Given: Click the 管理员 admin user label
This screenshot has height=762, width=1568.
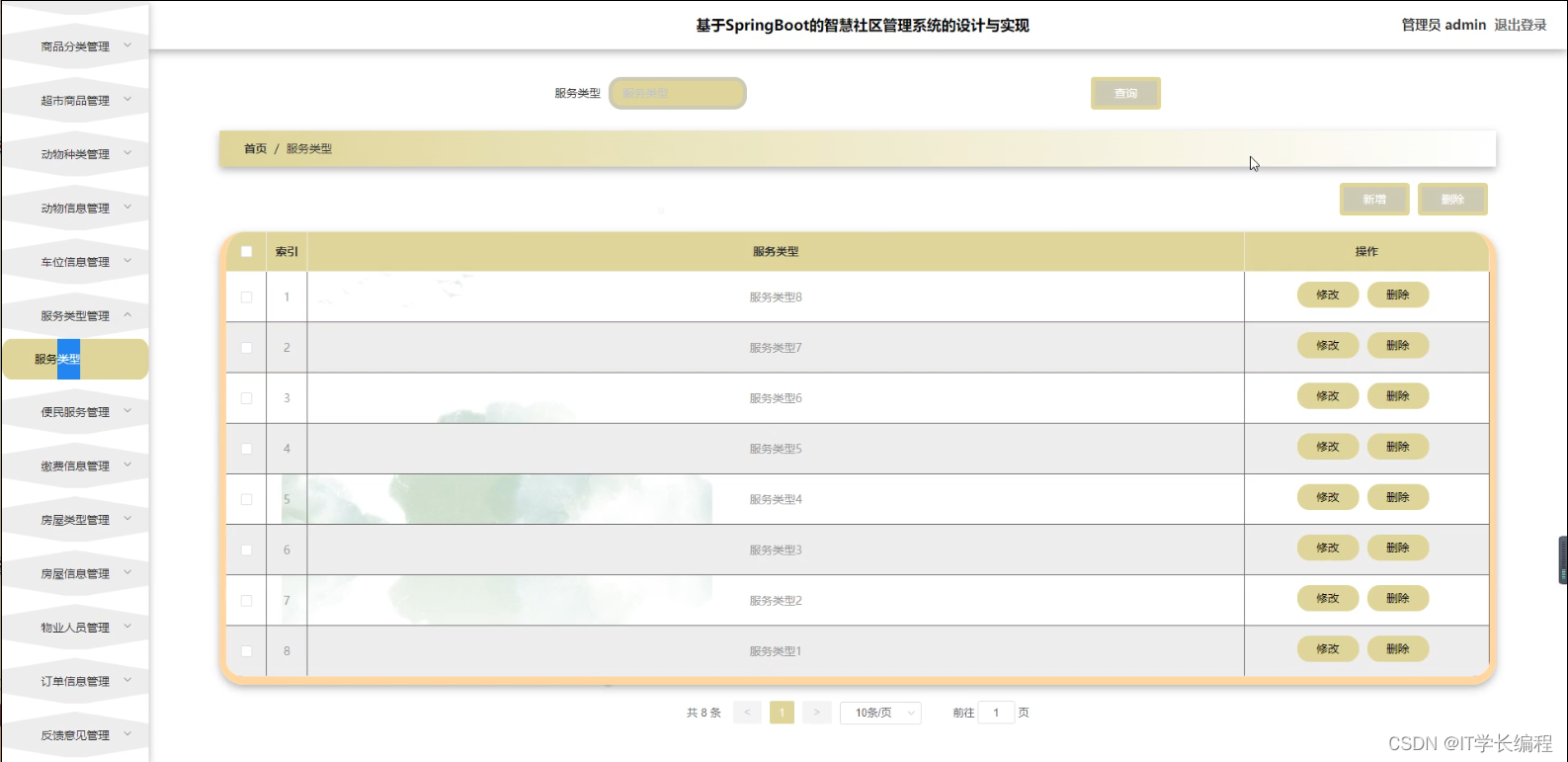Looking at the screenshot, I should [x=1444, y=25].
